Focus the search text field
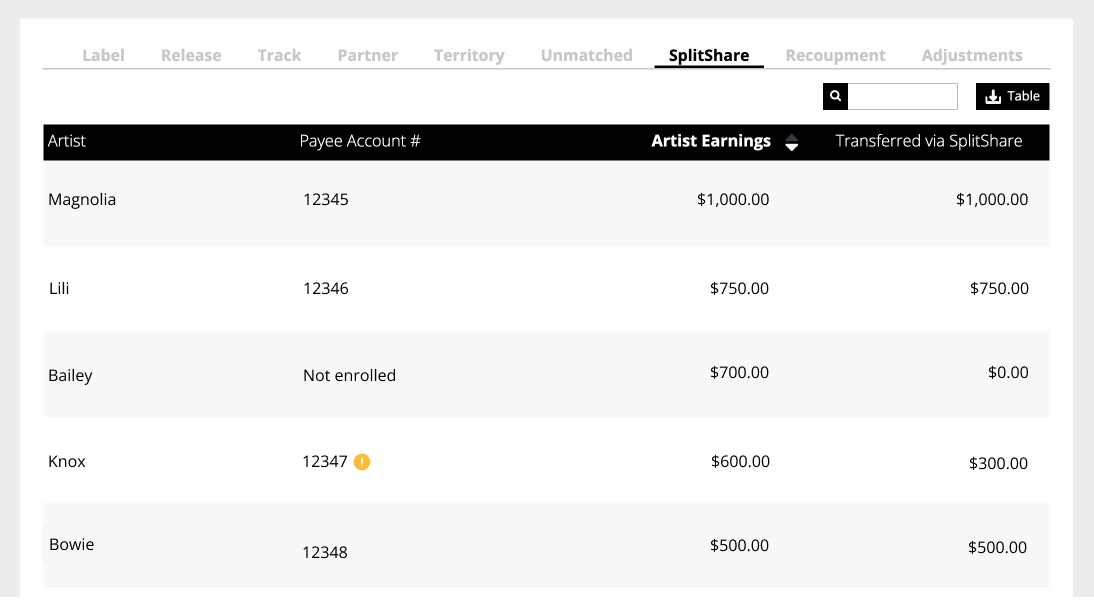 (903, 96)
